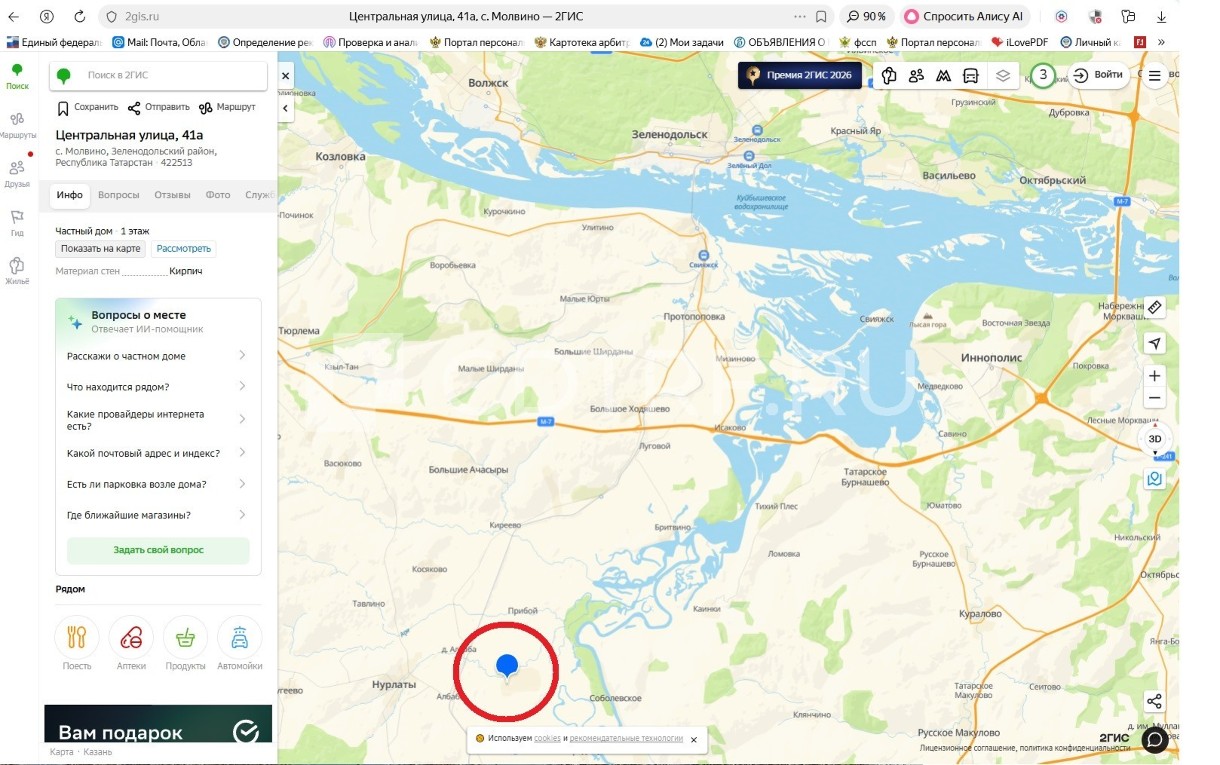Open the cookies link in notice
Viewport: 1220px width, 765px height.
pyautogui.click(x=547, y=739)
